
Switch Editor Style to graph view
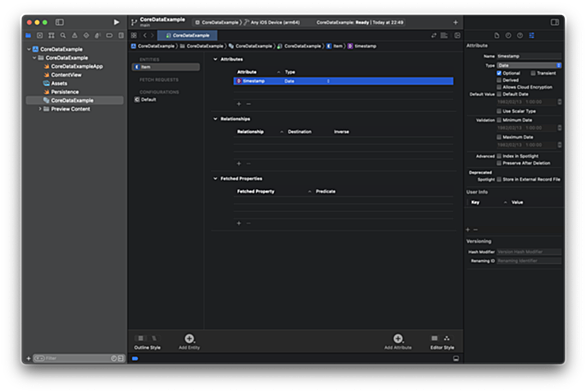(447, 338)
